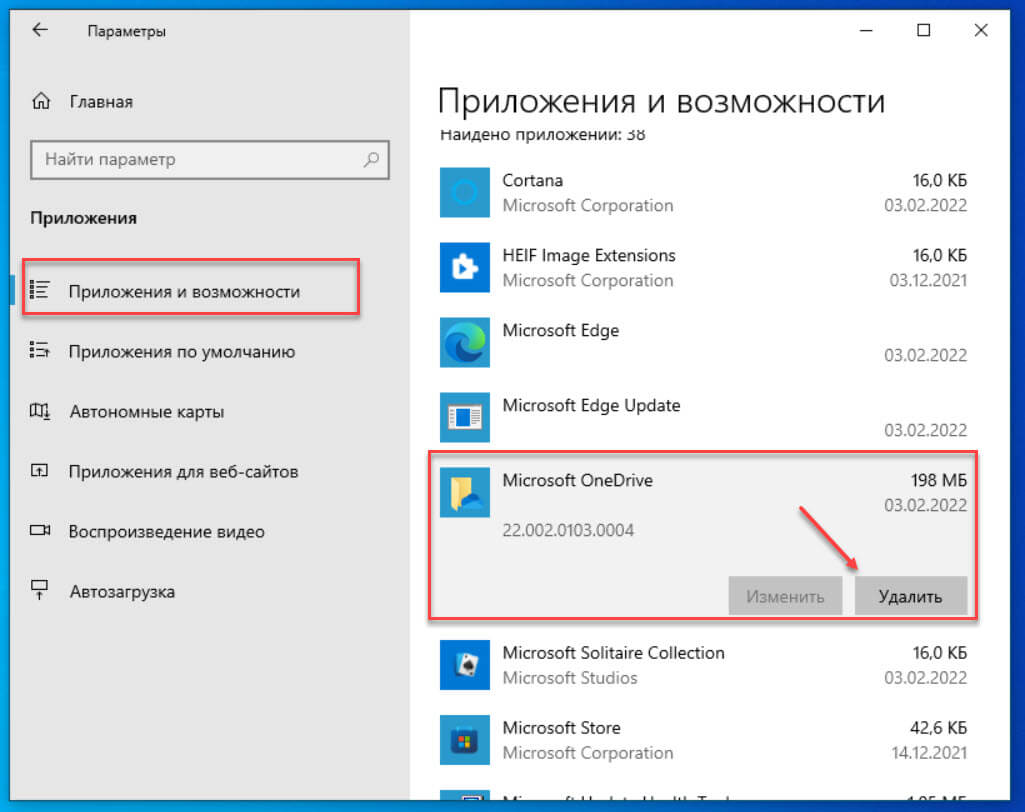Focus the Найти параметр search field

[210, 160]
